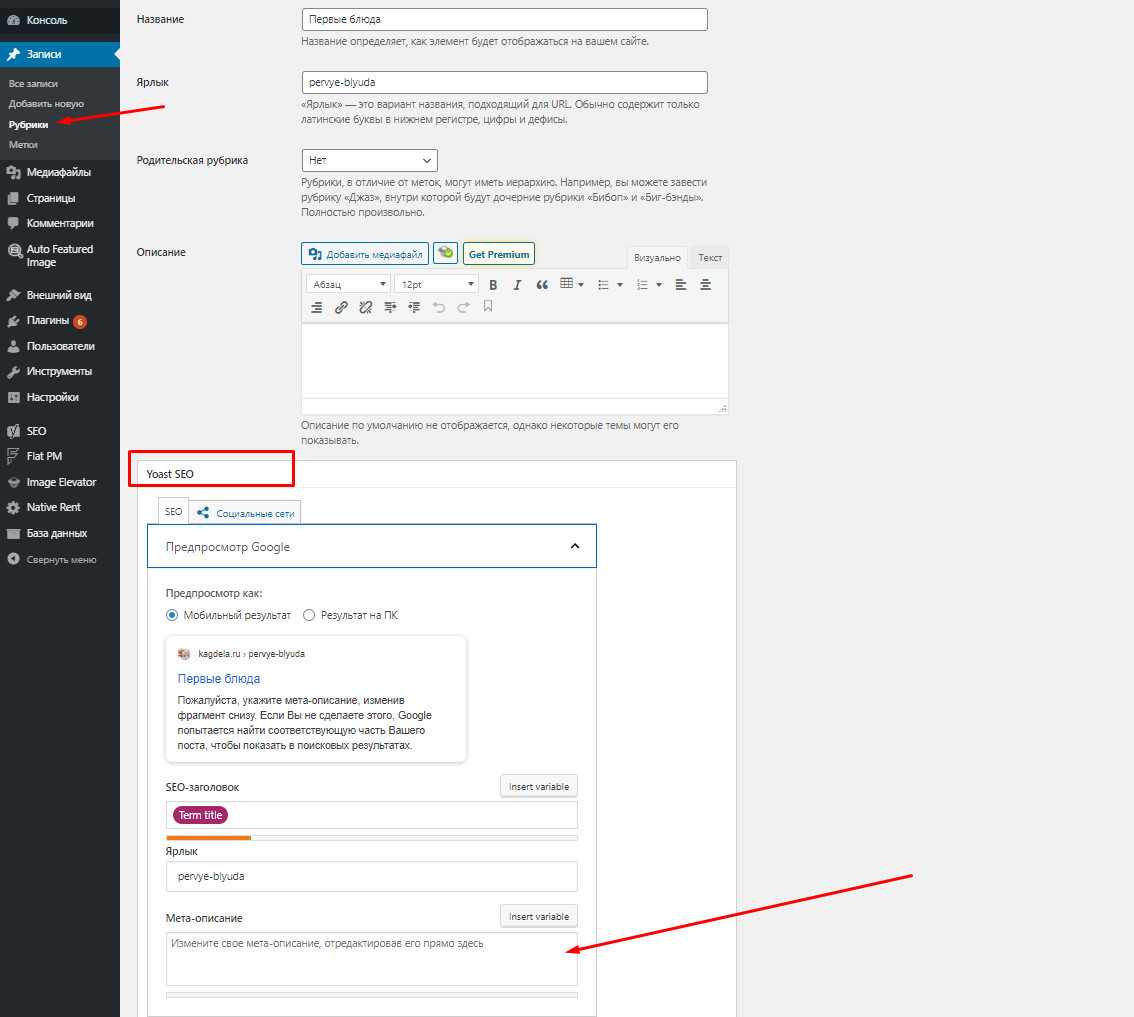Select Результат на ПК preview option

coord(309,615)
